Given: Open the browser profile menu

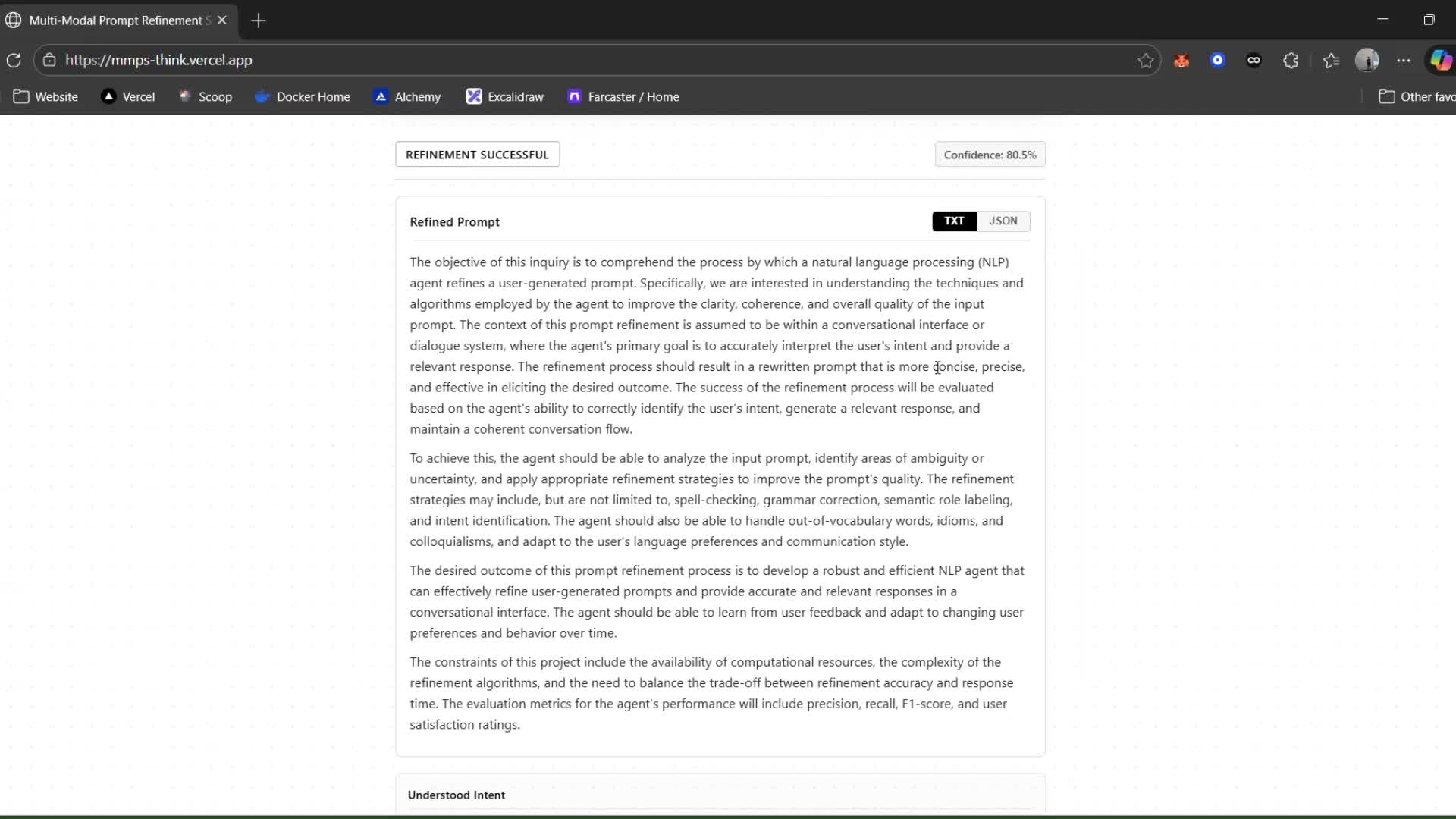Looking at the screenshot, I should click(x=1367, y=60).
